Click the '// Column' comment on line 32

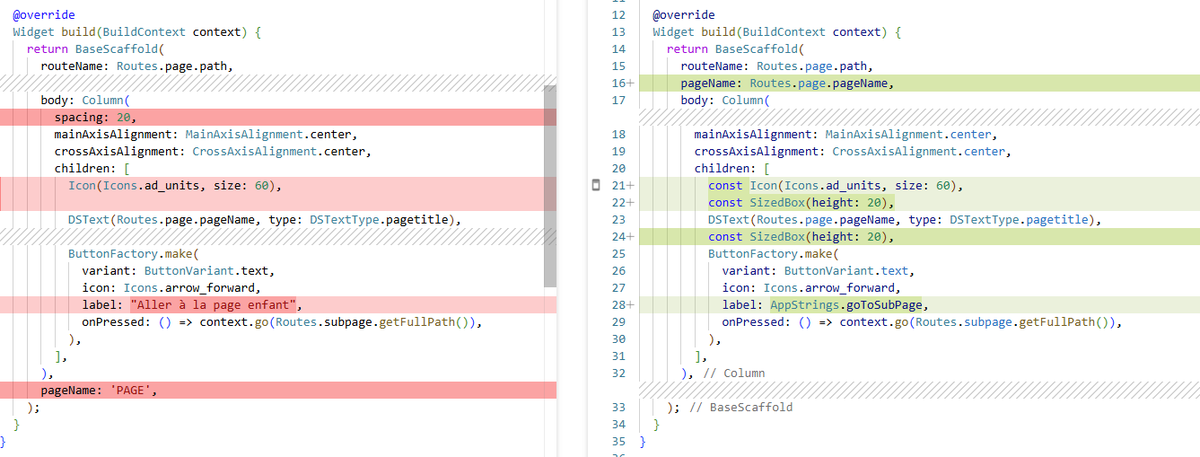point(735,373)
